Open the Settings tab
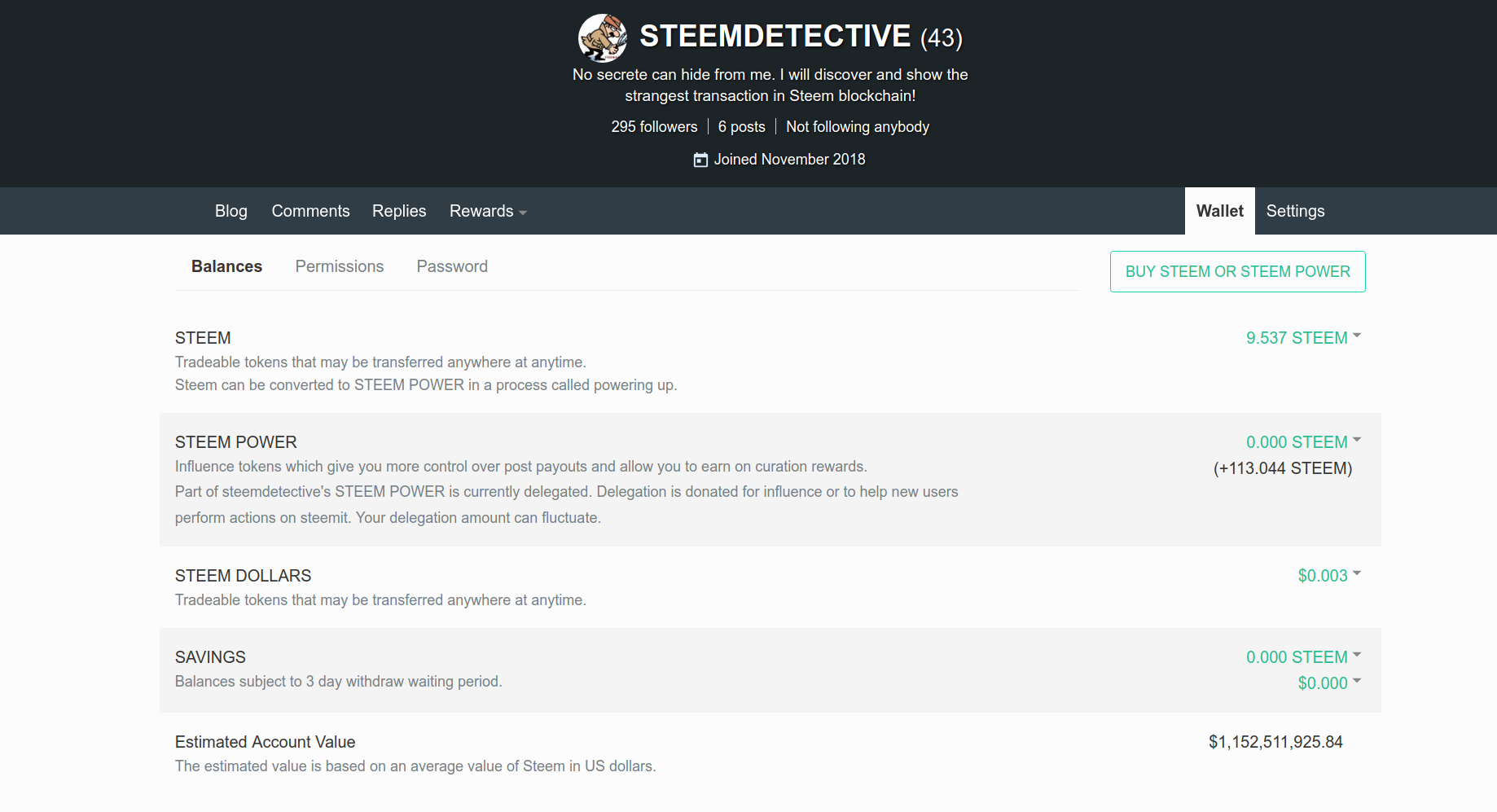Screen dimensions: 1497x812 click(x=1295, y=211)
